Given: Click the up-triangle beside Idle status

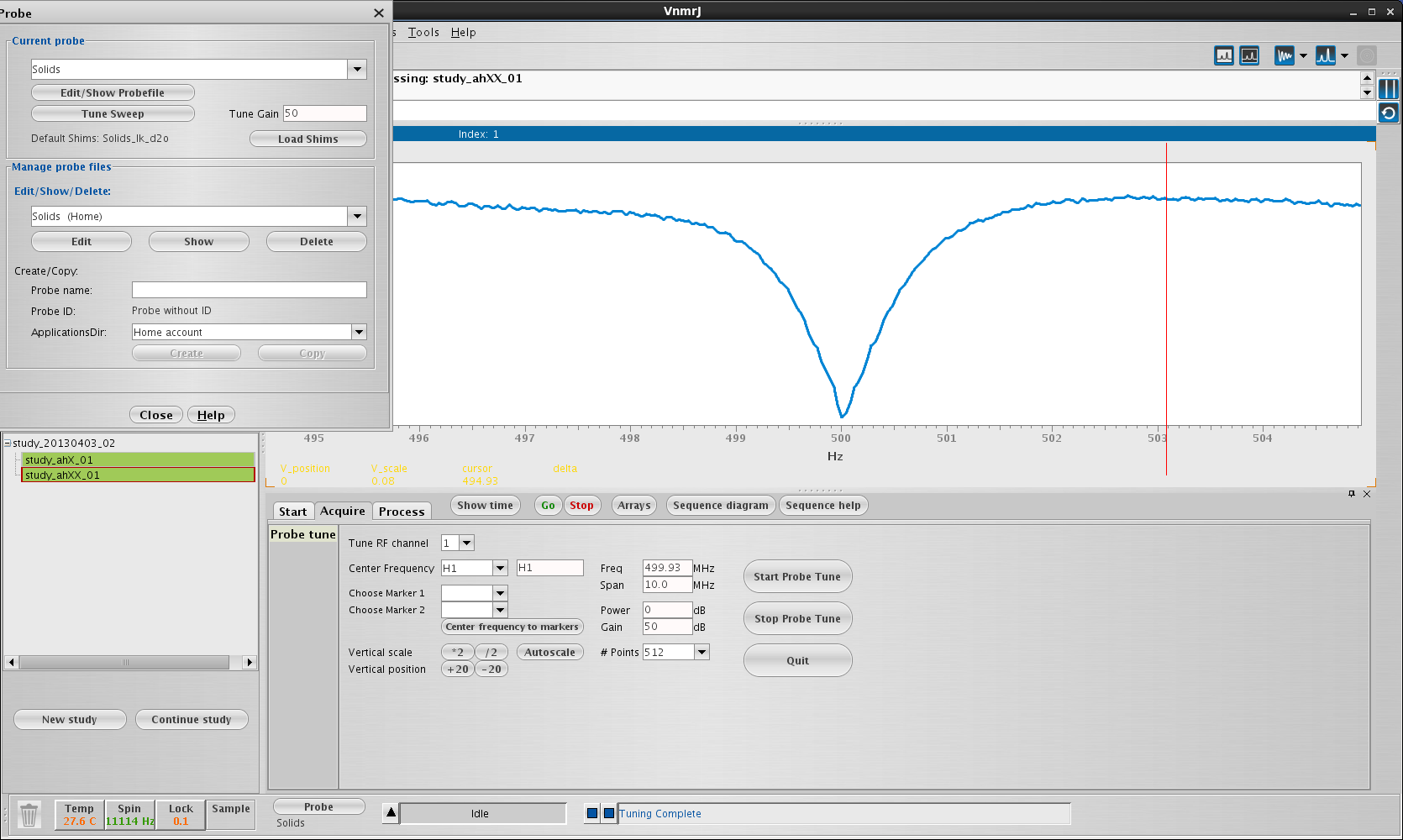Looking at the screenshot, I should 391,812.
